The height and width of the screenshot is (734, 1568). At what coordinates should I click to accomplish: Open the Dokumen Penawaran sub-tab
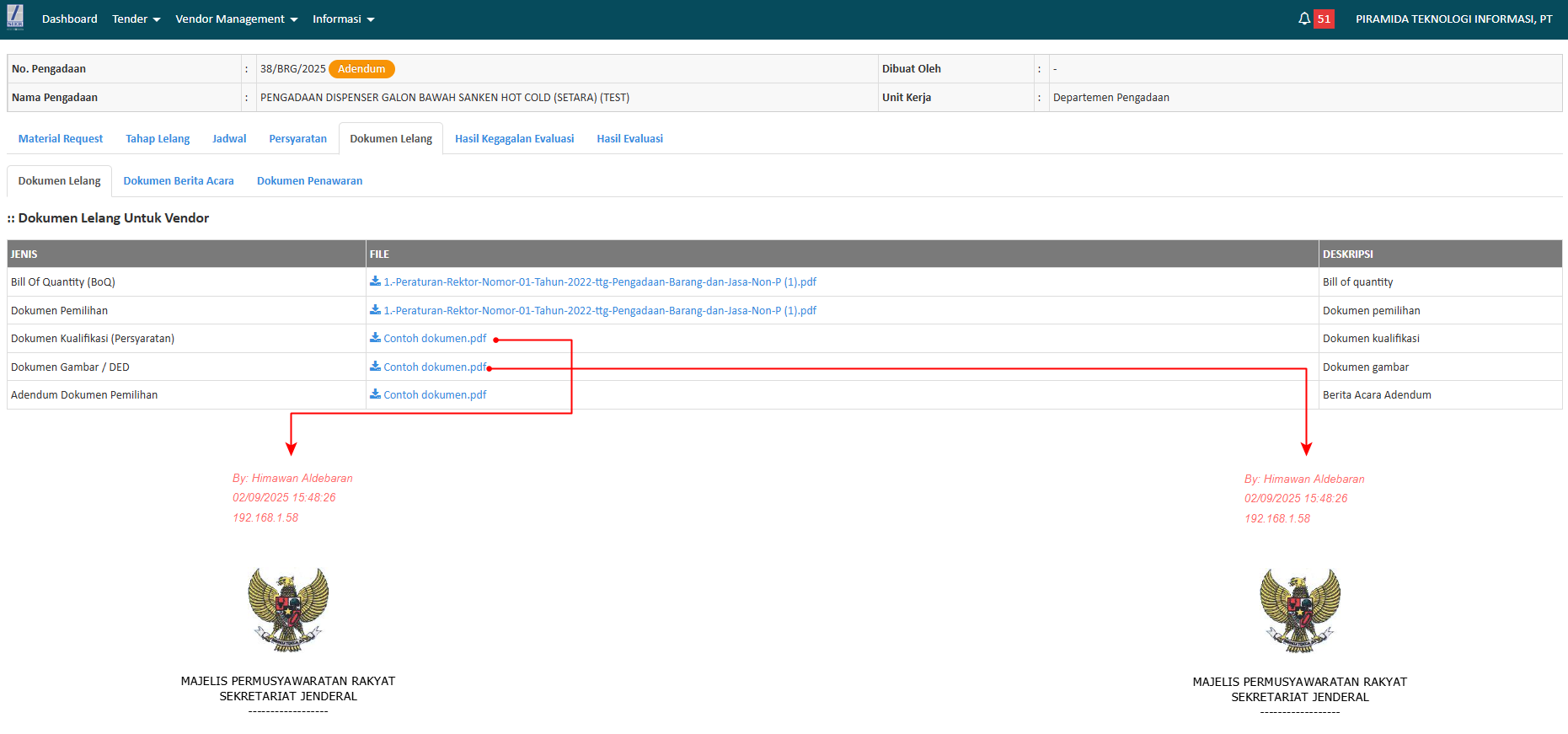click(309, 181)
